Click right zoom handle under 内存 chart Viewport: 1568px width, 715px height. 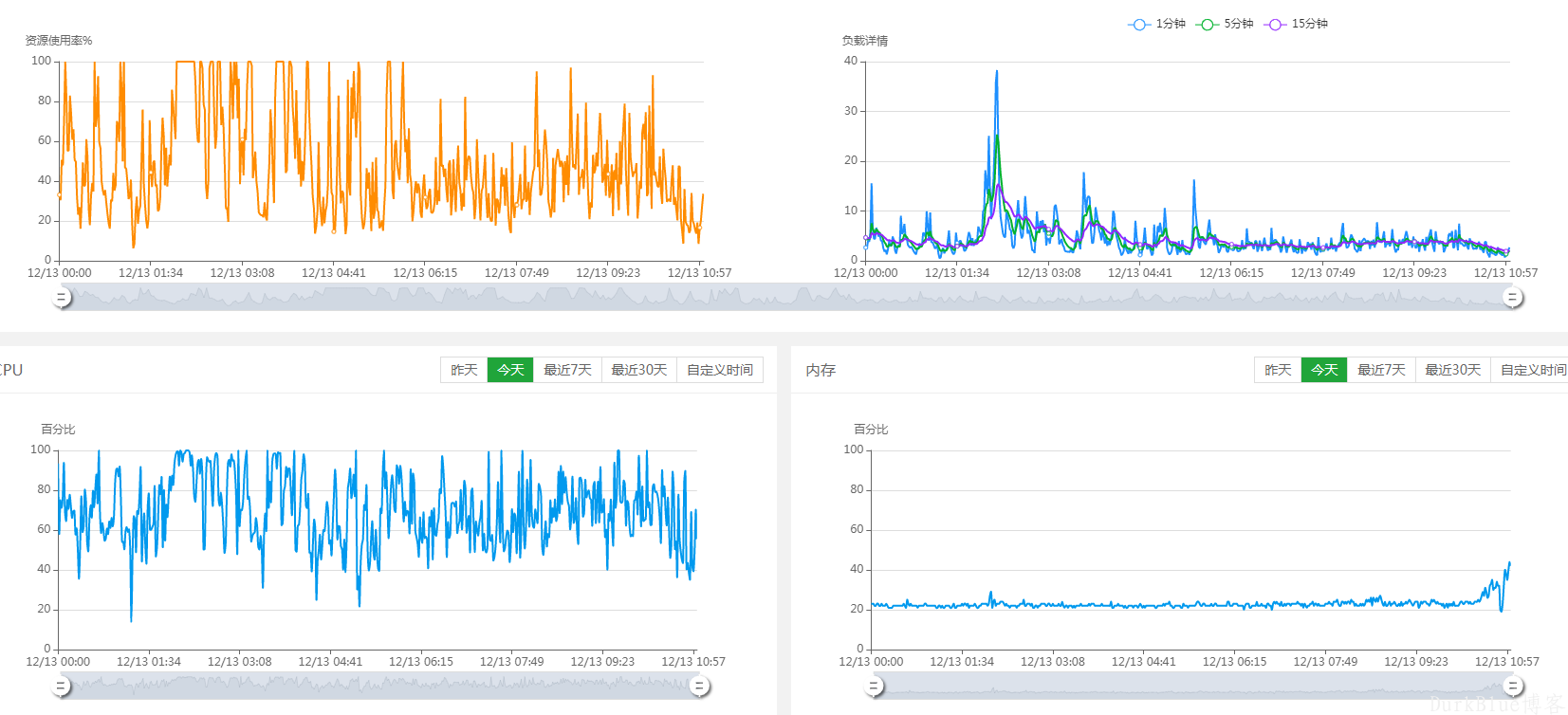pyautogui.click(x=1513, y=686)
